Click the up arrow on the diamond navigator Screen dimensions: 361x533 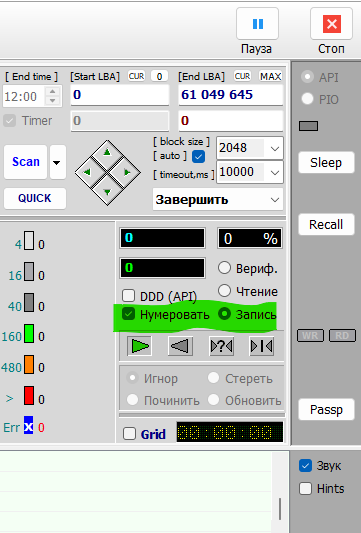tap(107, 153)
